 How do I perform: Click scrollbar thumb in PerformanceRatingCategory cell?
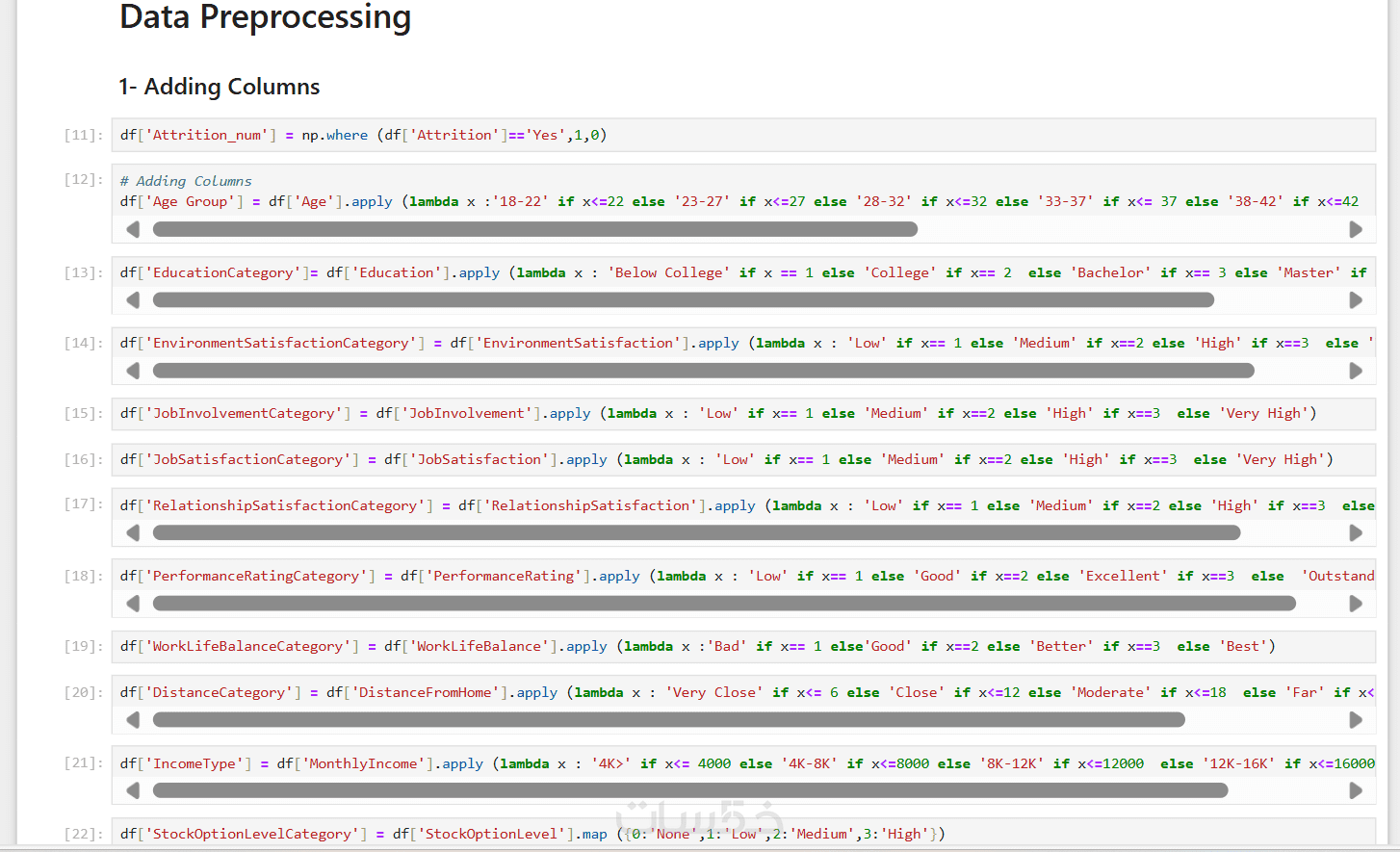[723, 604]
